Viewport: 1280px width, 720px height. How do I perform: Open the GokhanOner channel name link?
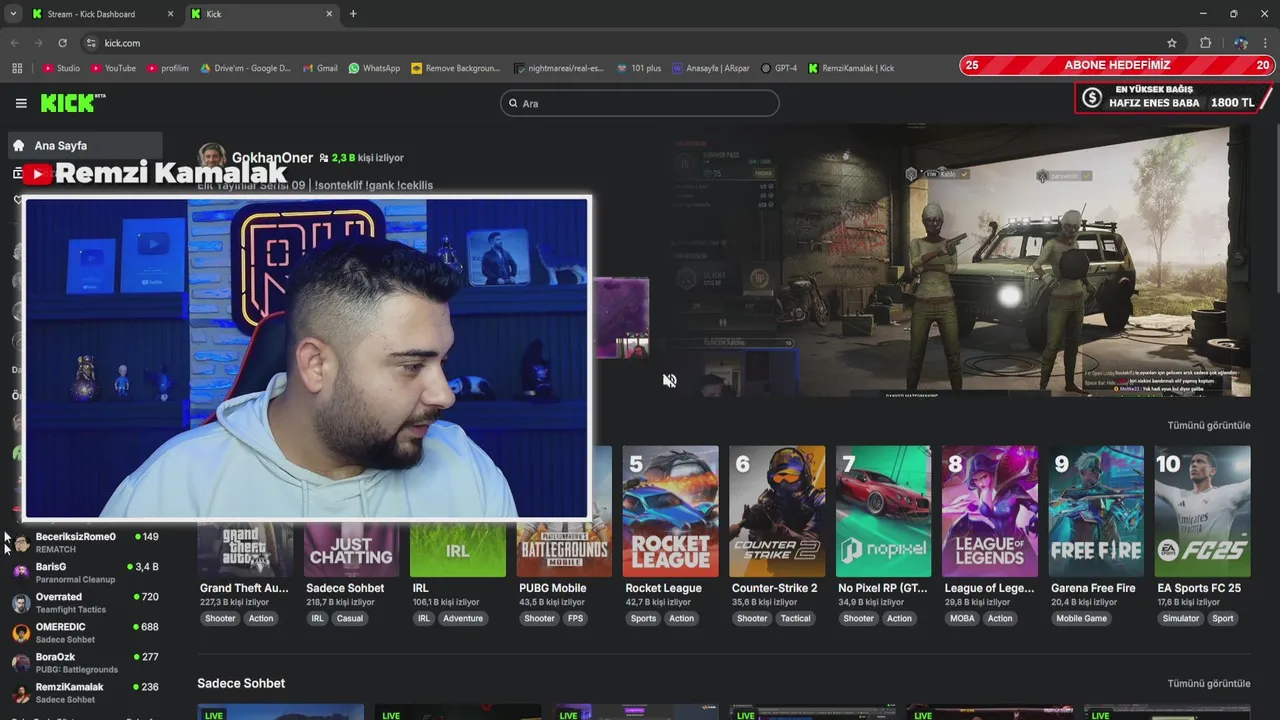coord(272,158)
